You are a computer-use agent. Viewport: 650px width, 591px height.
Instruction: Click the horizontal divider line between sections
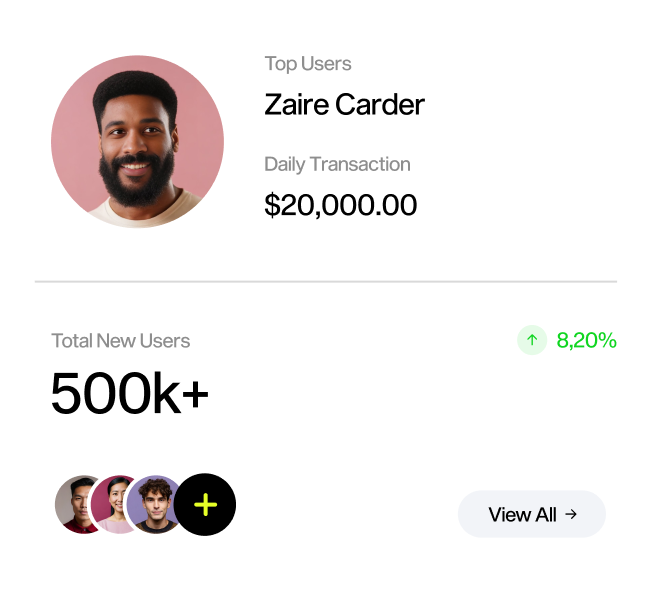tap(326, 281)
